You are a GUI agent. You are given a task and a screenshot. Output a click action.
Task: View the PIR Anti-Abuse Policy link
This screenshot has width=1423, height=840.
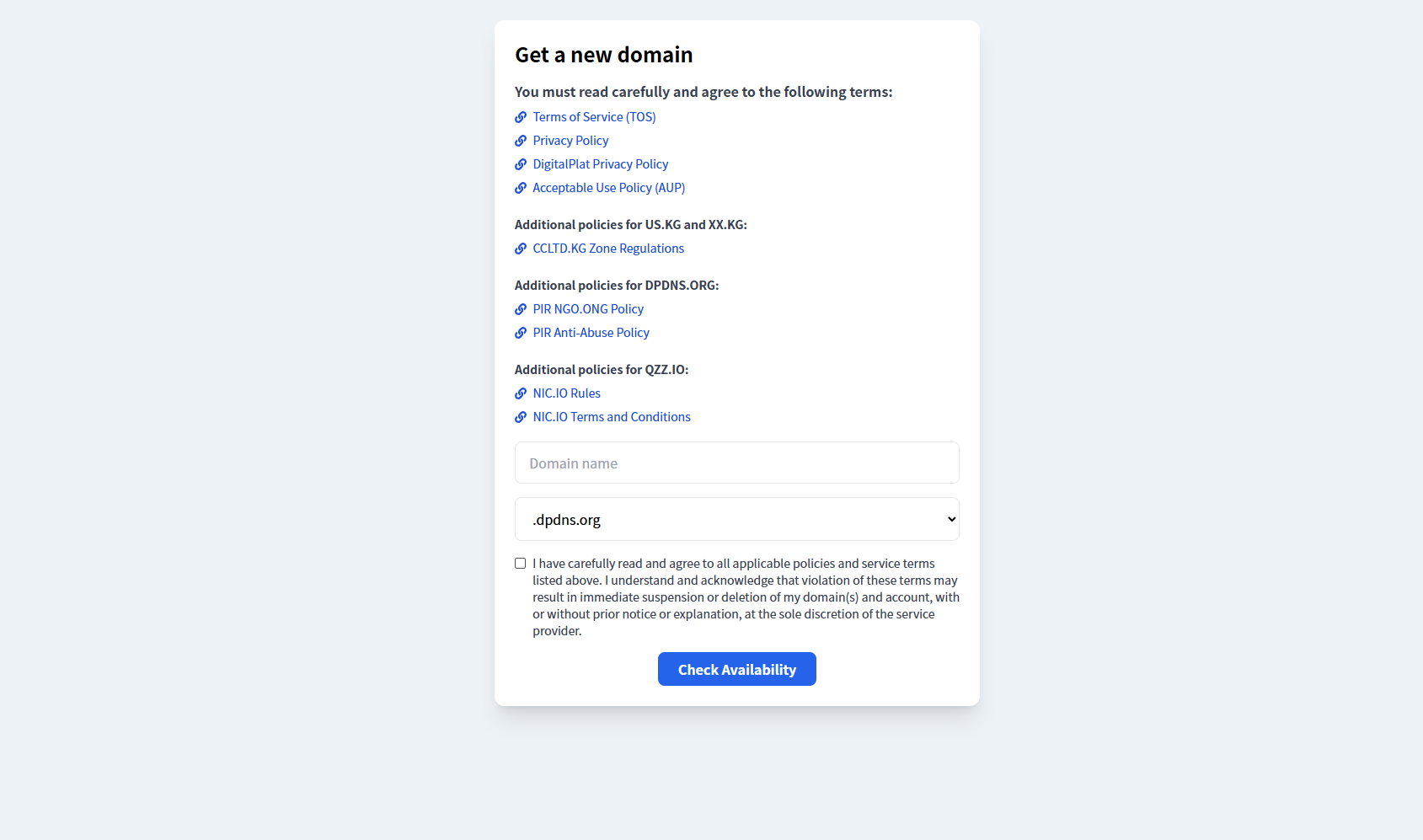591,333
